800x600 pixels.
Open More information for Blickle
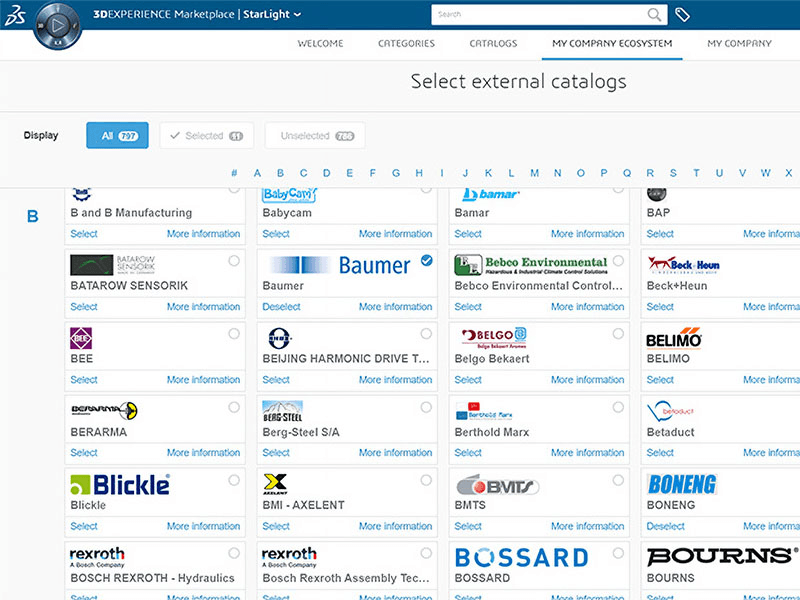pos(203,526)
